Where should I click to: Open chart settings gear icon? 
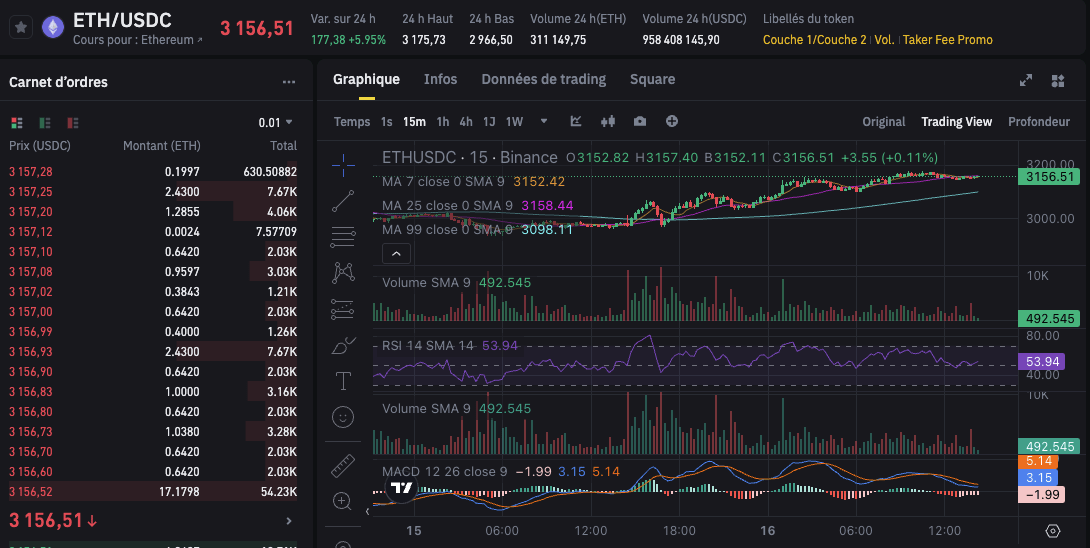pyautogui.click(x=1052, y=531)
